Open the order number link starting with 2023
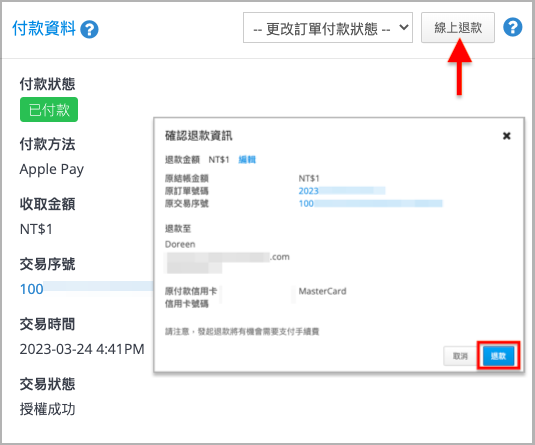 coord(342,190)
